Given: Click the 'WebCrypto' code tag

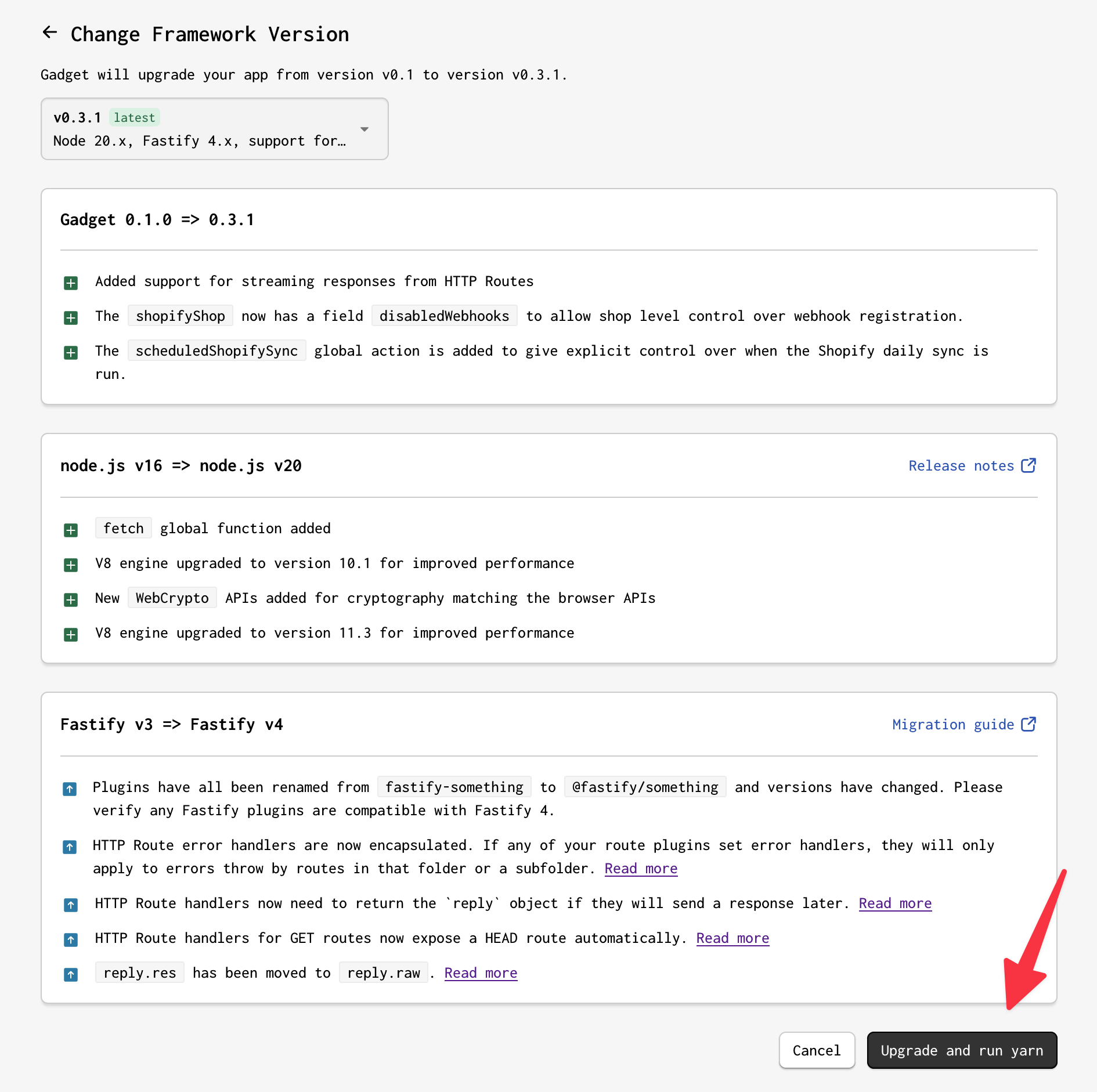Looking at the screenshot, I should pos(172,598).
